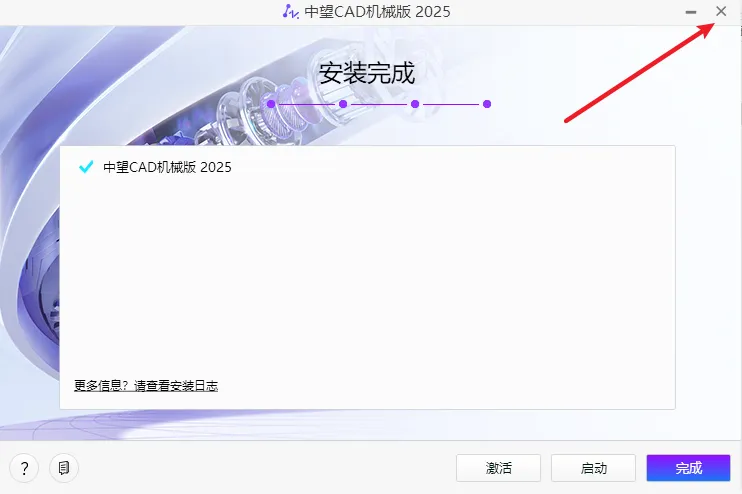Open the help question mark button
742x494 pixels.
24,468
